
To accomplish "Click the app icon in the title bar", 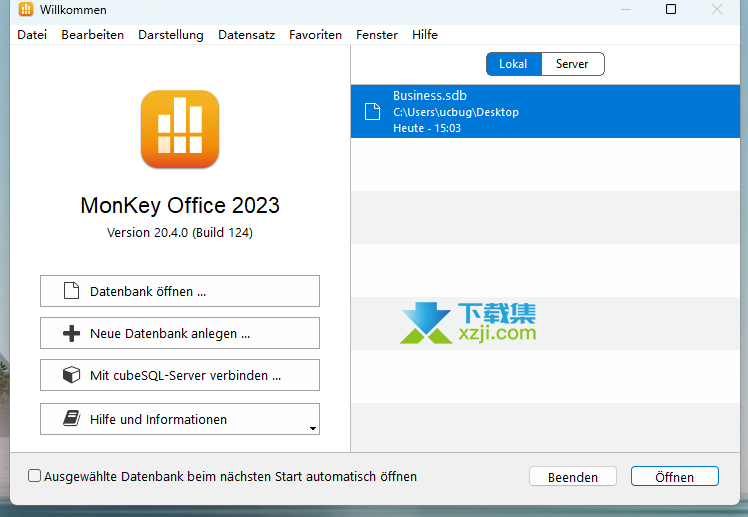I will [26, 9].
